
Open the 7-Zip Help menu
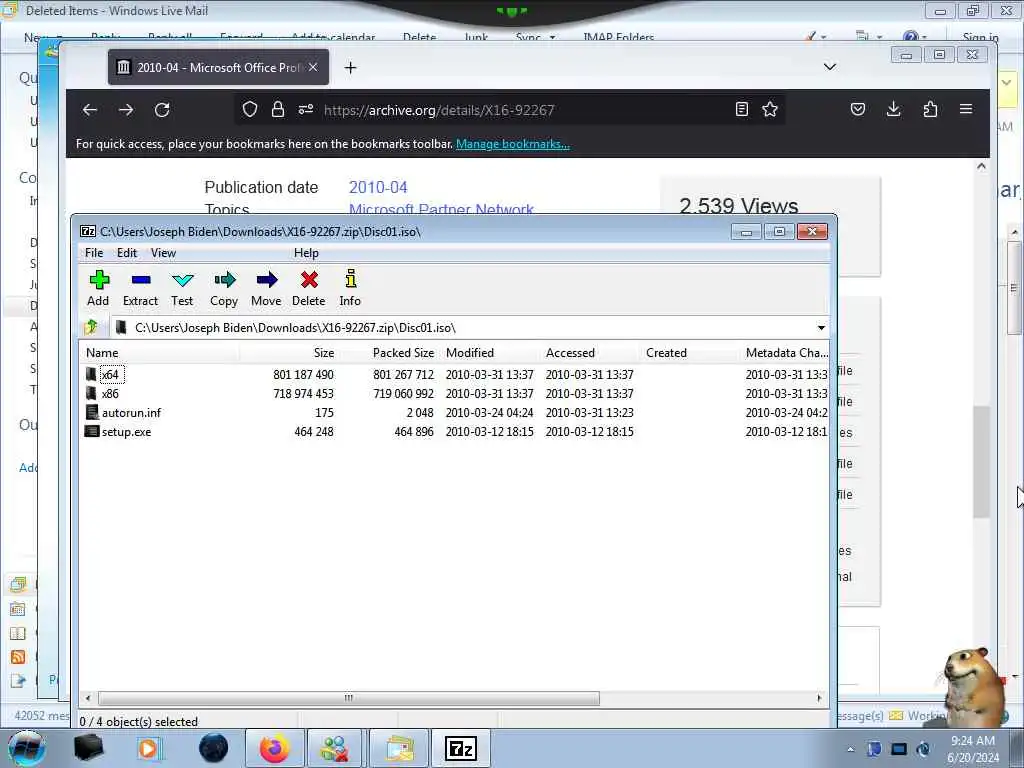coord(306,253)
